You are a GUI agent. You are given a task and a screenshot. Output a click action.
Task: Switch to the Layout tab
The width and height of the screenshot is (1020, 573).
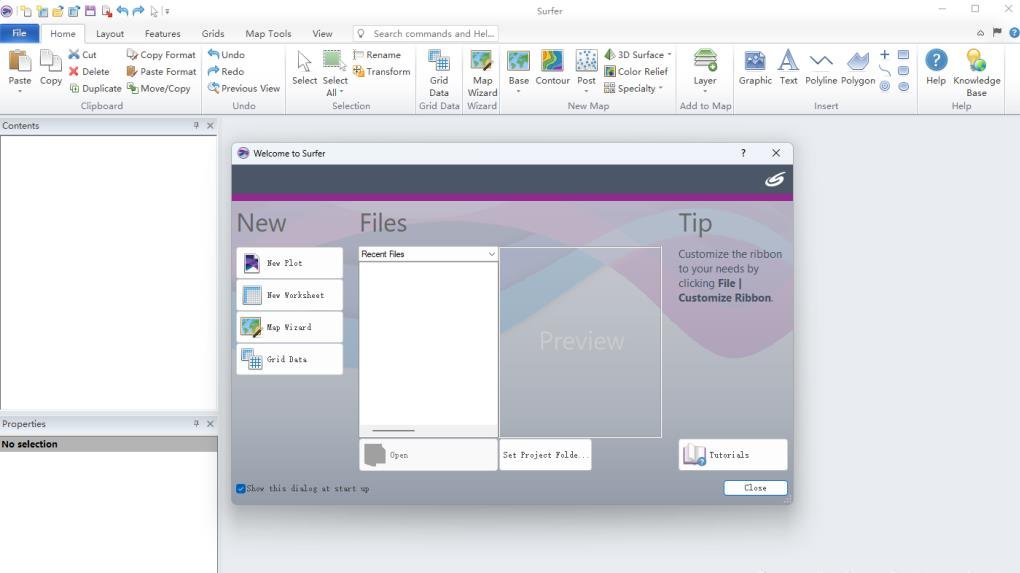click(109, 33)
